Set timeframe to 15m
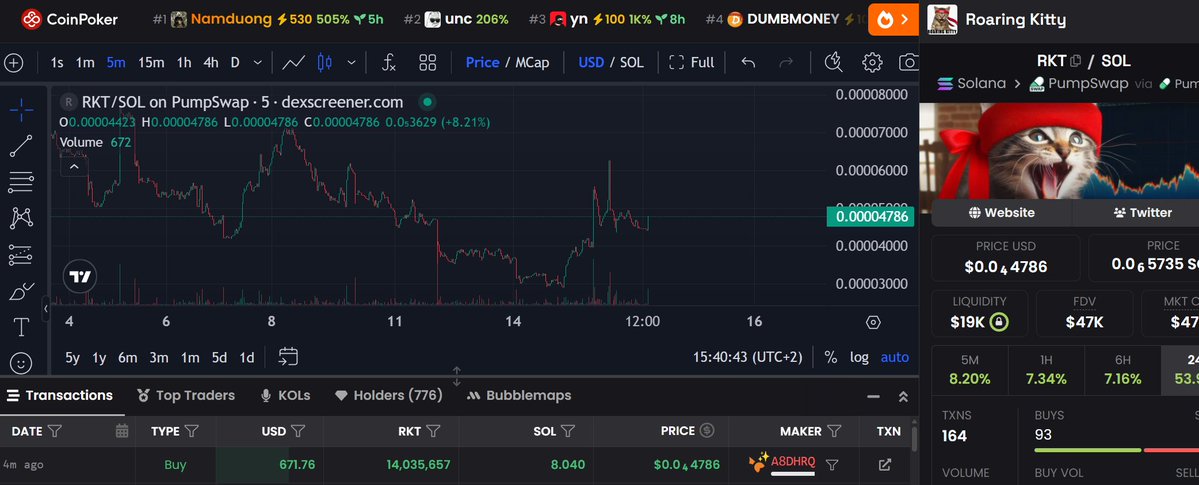1199x485 pixels. [151, 63]
